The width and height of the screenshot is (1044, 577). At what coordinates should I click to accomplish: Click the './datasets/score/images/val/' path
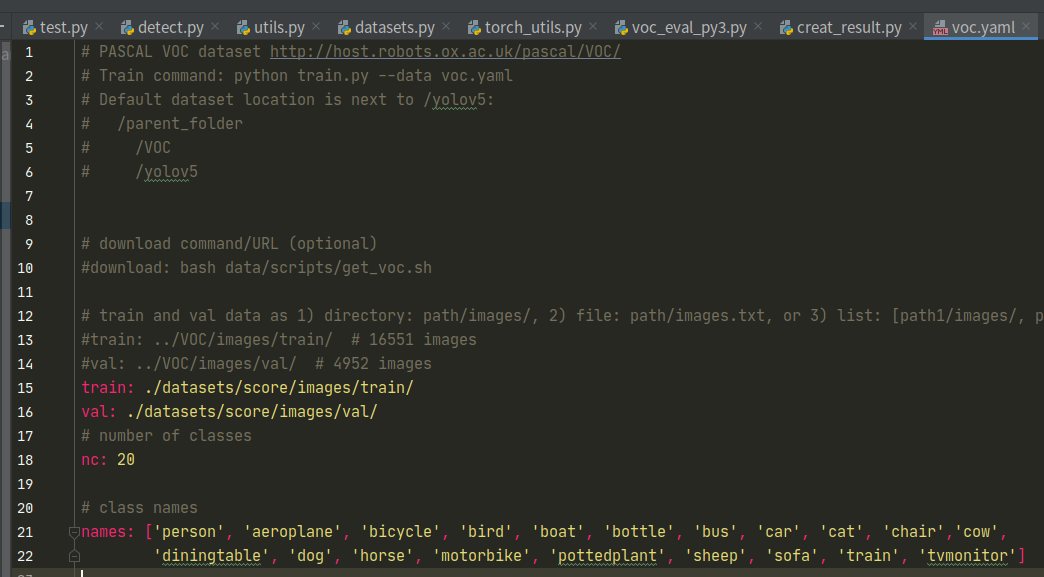point(252,411)
